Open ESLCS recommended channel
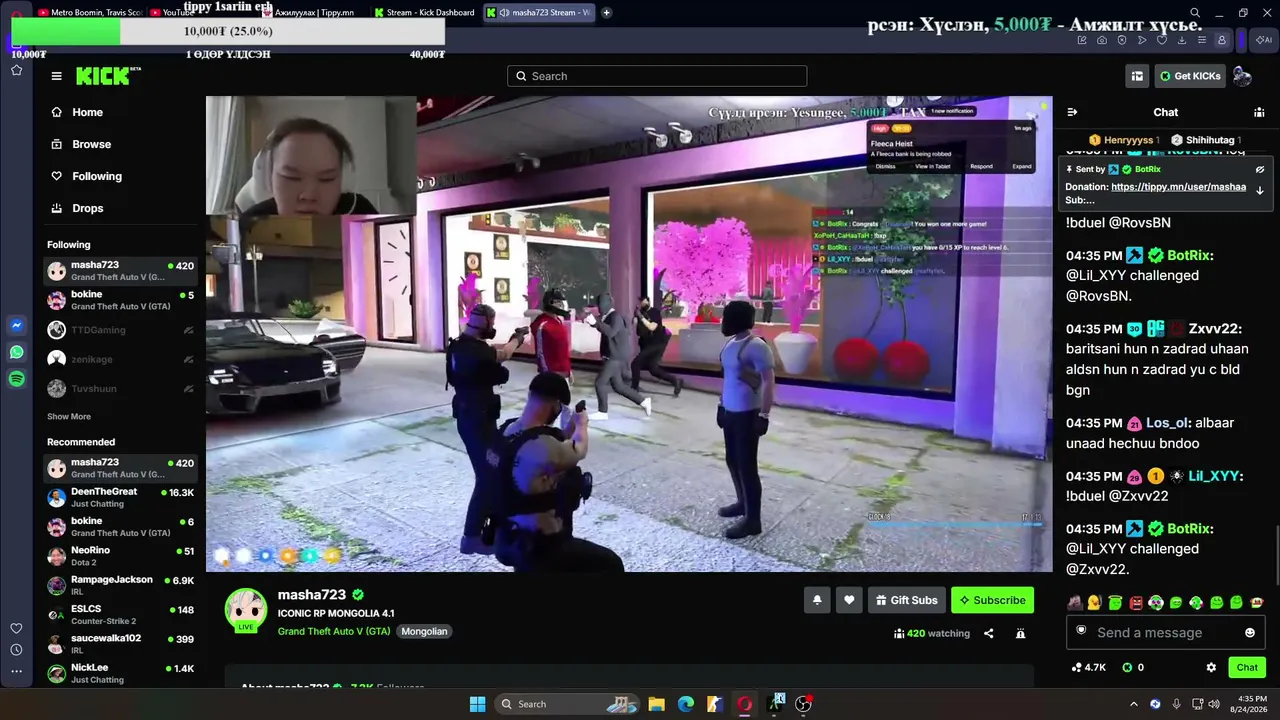Viewport: 1280px width, 720px height. point(120,614)
